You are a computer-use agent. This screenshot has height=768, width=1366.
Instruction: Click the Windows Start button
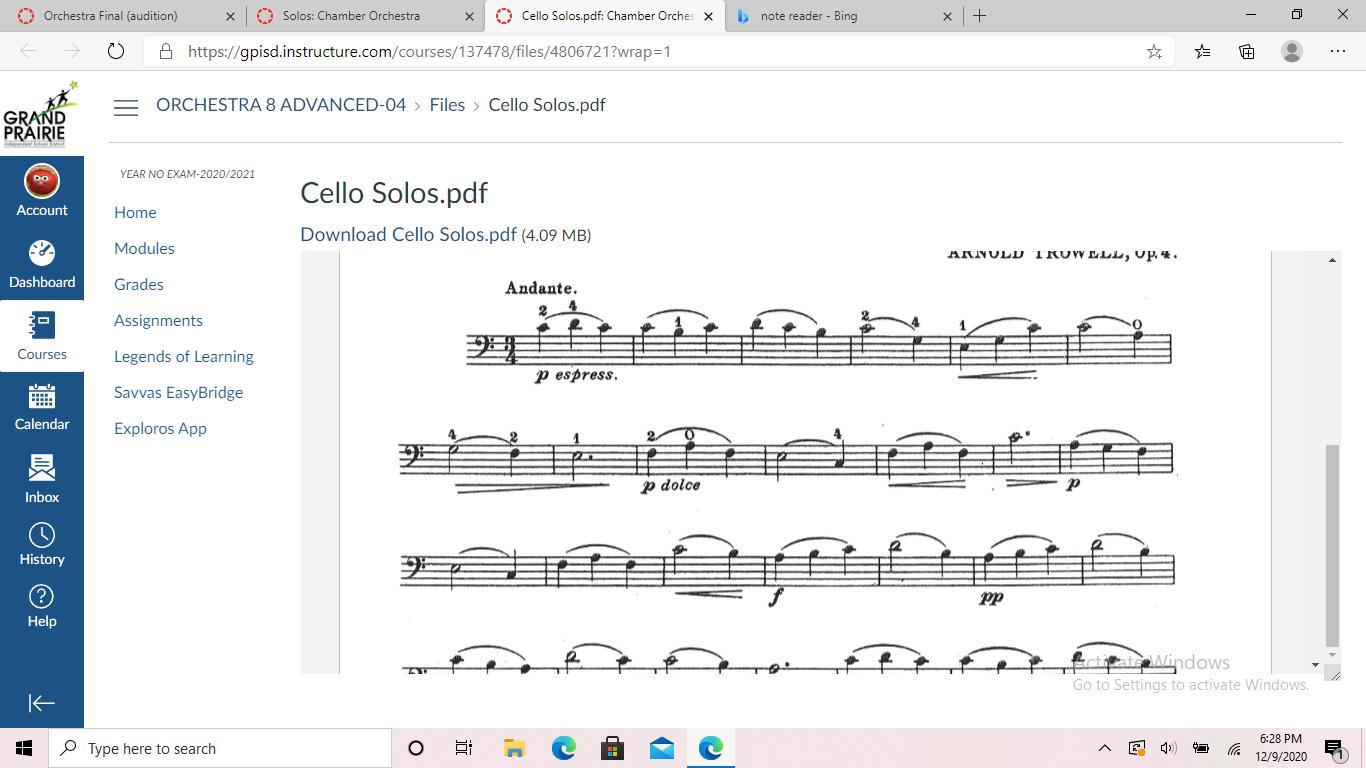pos(24,748)
